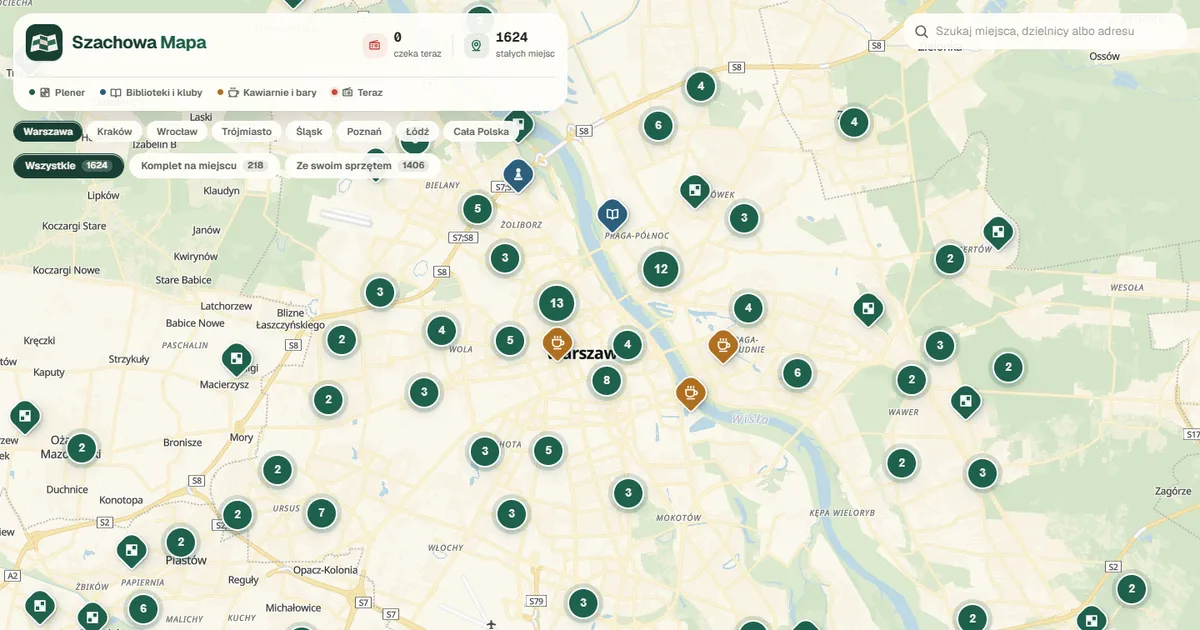Click the Szachowa Mapa title text
1200x630 pixels.
[x=139, y=43]
